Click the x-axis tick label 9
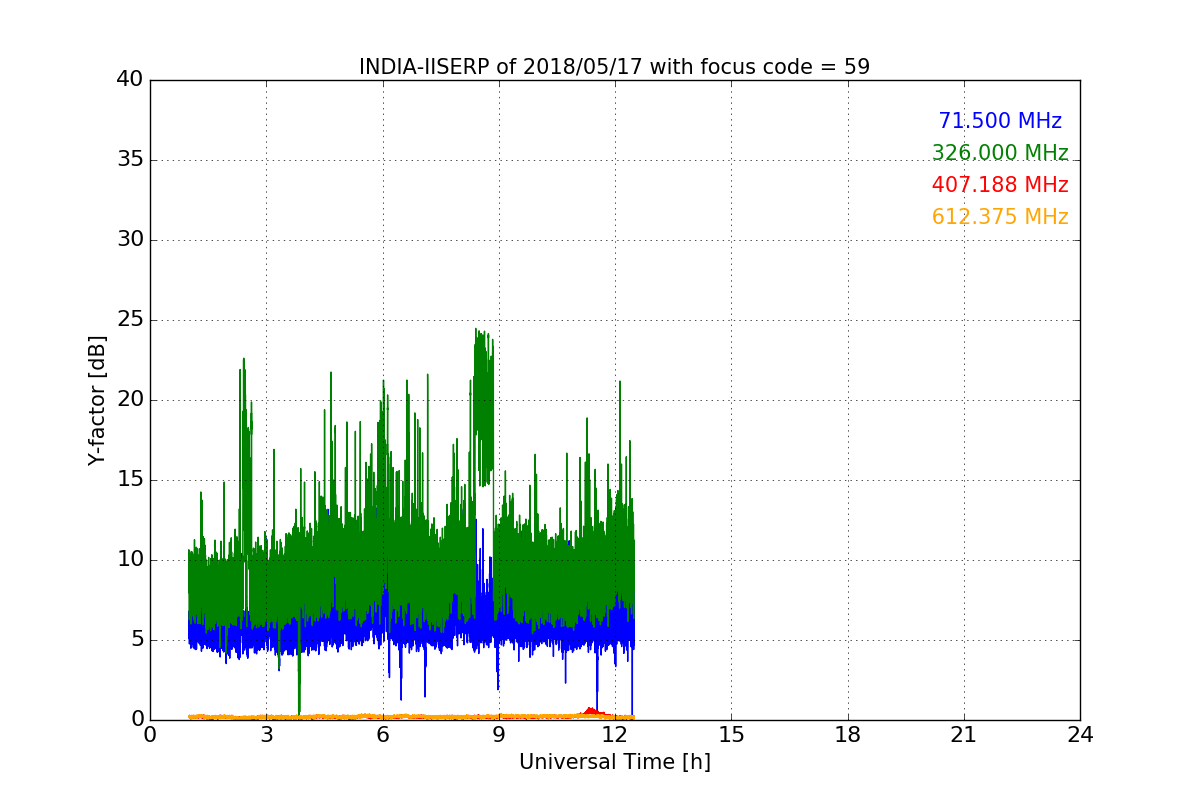 click(x=499, y=734)
